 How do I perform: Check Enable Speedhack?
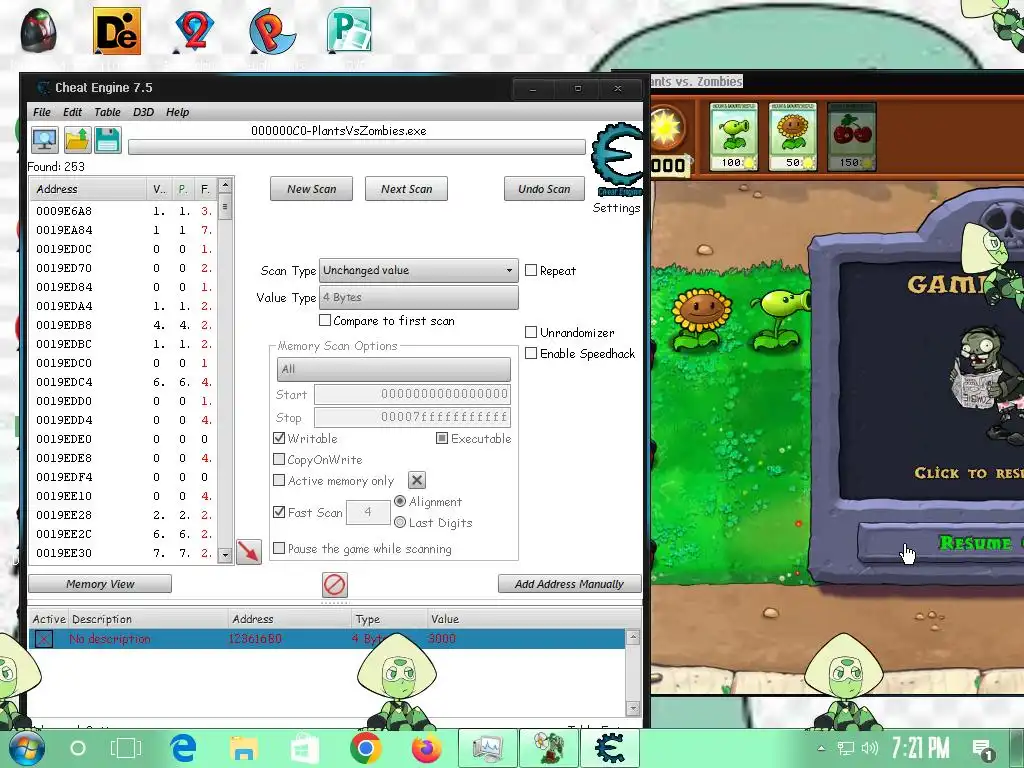[x=531, y=353]
